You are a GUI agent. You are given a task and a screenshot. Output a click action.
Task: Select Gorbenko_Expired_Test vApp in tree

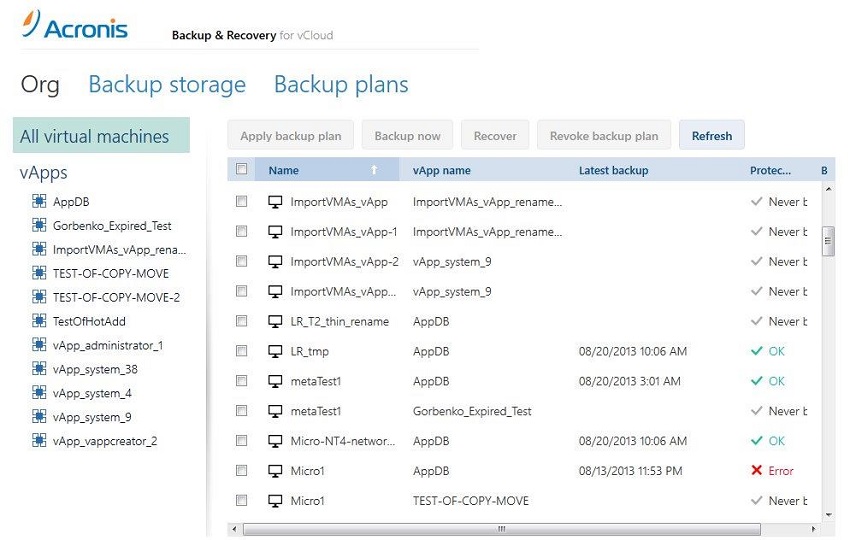(x=112, y=226)
